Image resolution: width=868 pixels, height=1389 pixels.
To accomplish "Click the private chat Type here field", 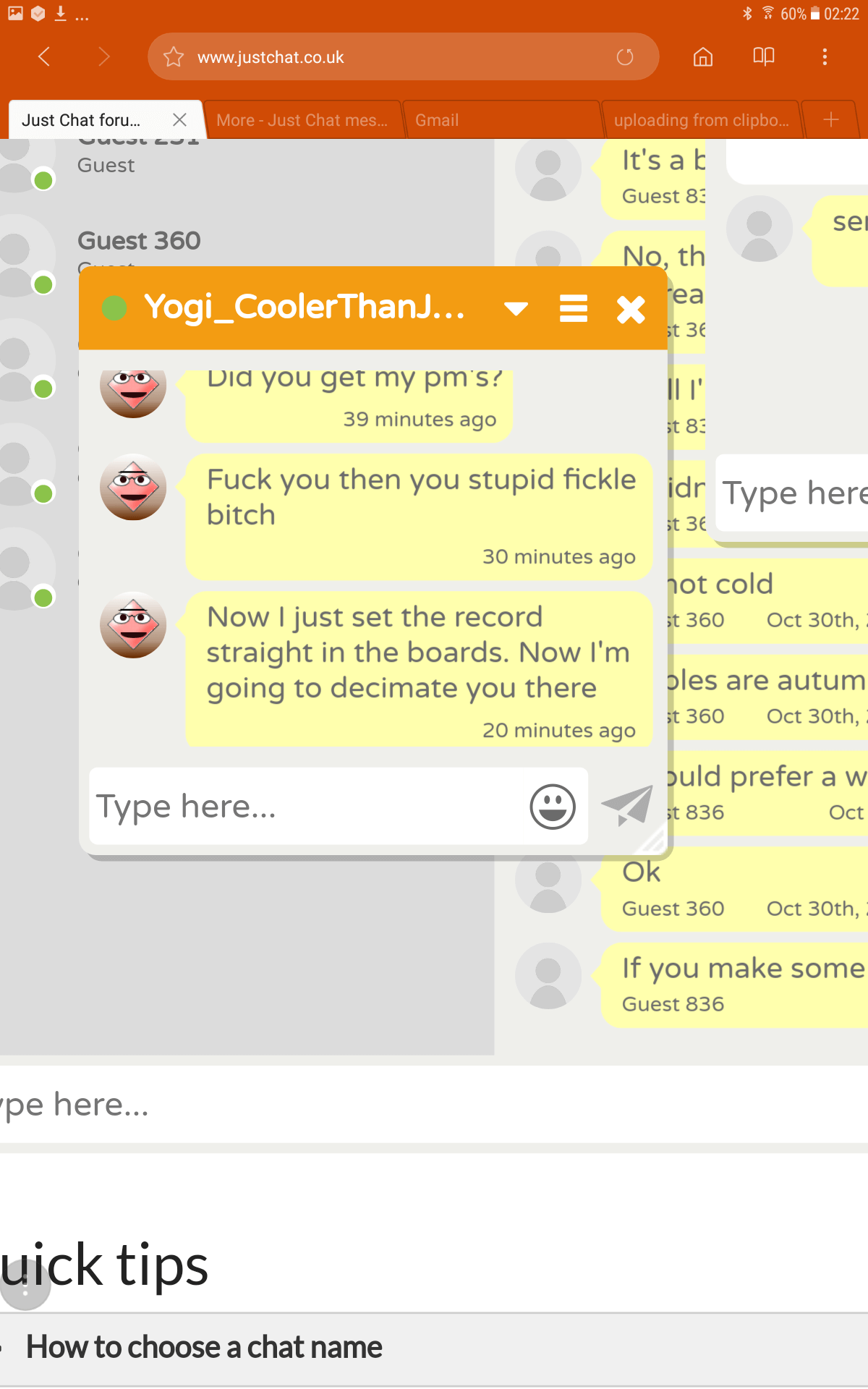I will (x=308, y=806).
